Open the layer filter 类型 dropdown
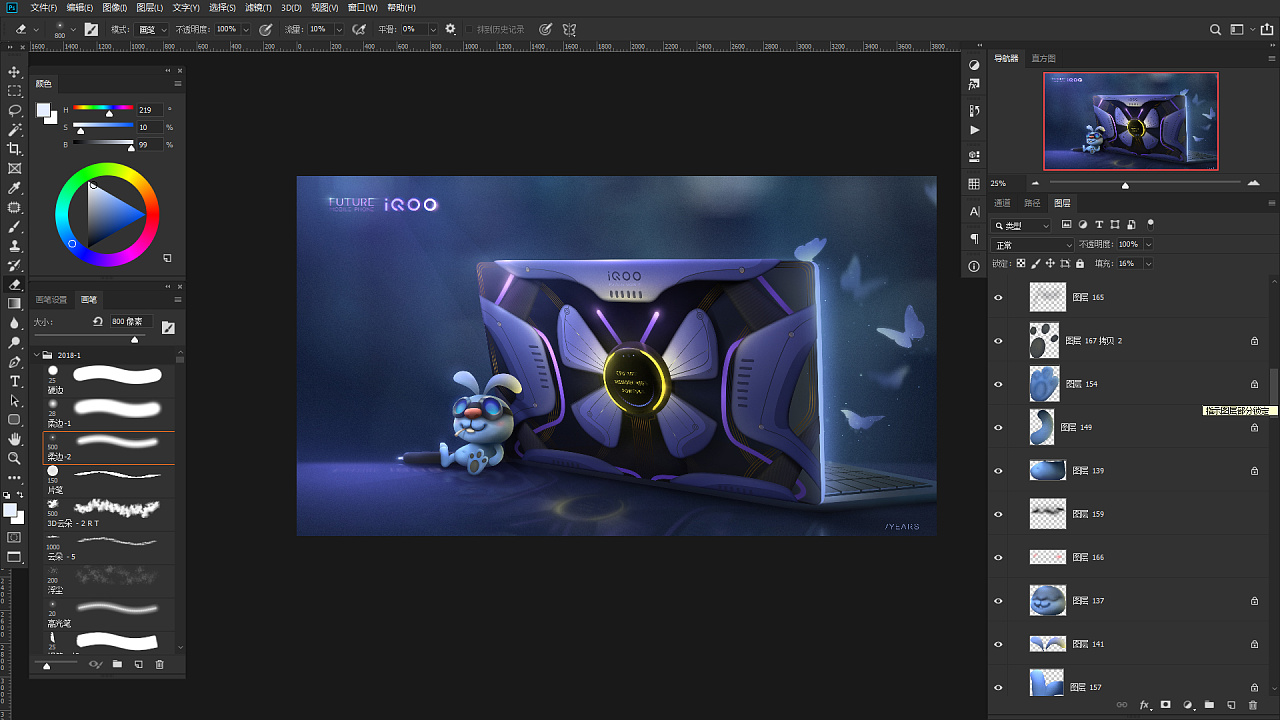 coord(1021,225)
